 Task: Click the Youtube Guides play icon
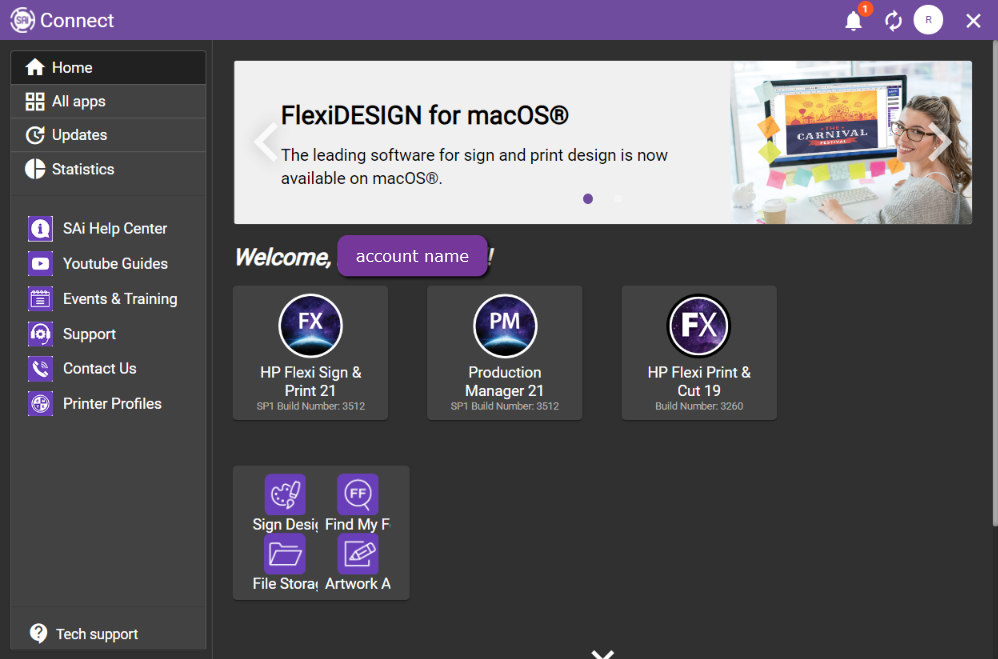point(40,264)
